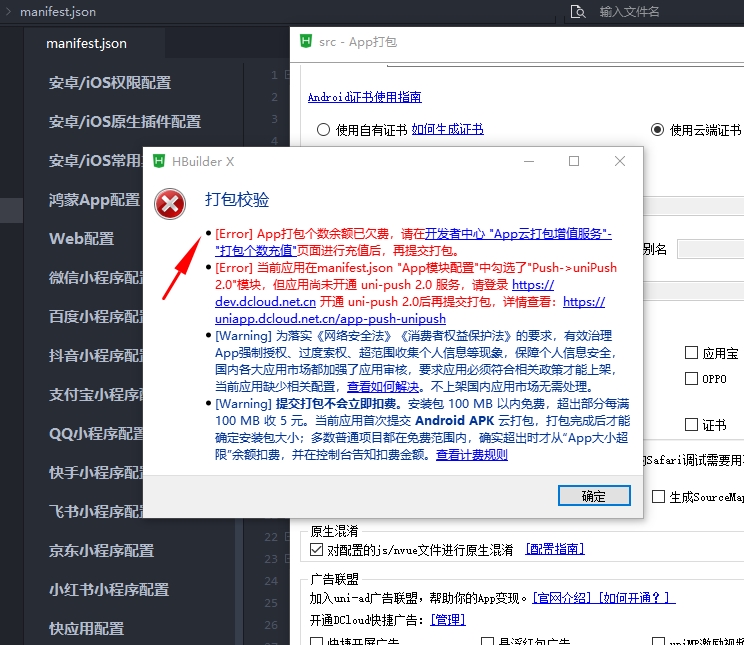This screenshot has width=744, height=645.
Task: Open 配置指南 link for 原生混淆
Action: 555,549
